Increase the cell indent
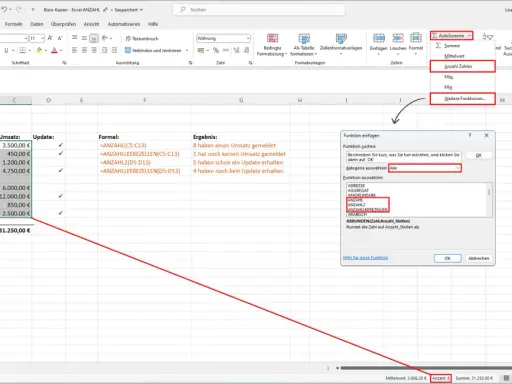This screenshot has height=384, width=512. (x=114, y=50)
